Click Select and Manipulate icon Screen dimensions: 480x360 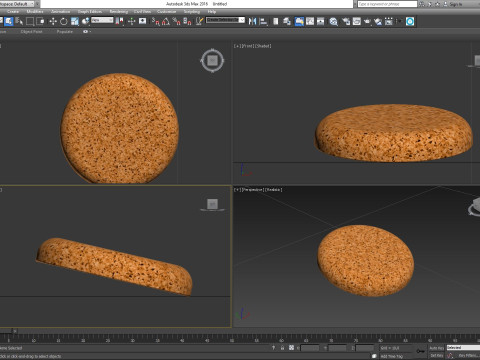click(x=132, y=22)
